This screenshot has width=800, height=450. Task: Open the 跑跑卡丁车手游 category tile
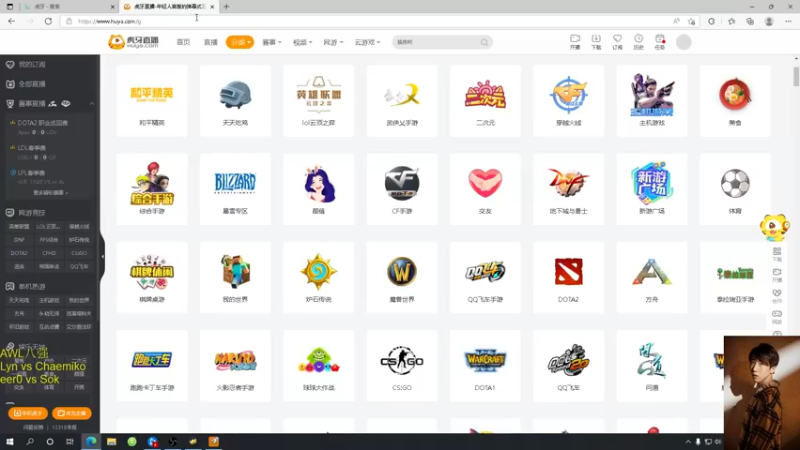[x=152, y=366]
